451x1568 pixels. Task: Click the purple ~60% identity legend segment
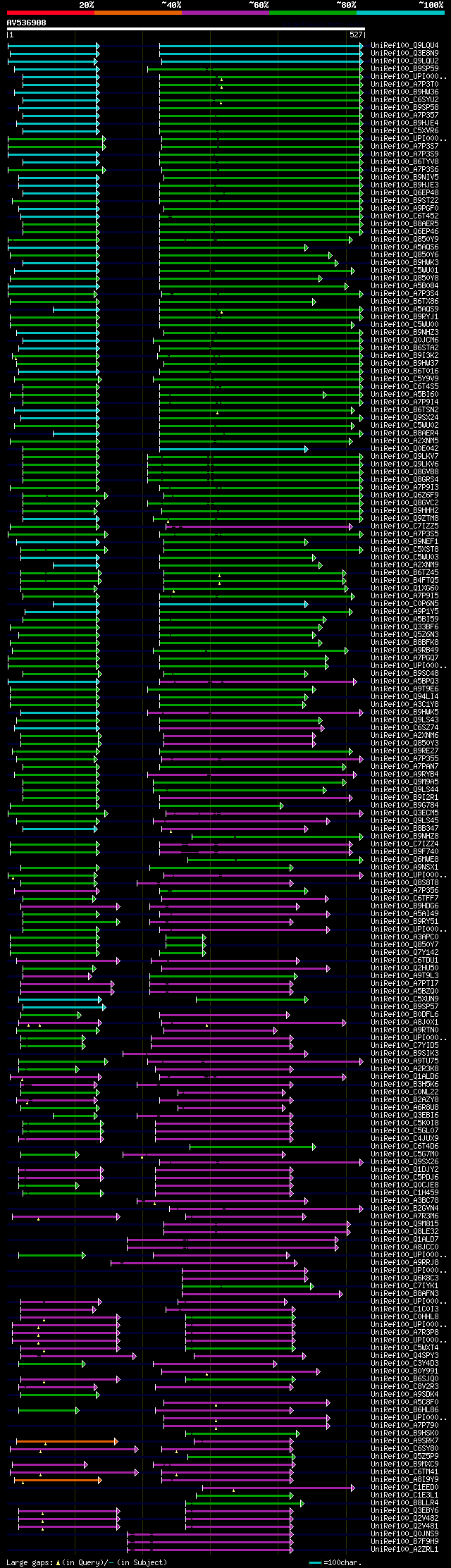click(225, 13)
